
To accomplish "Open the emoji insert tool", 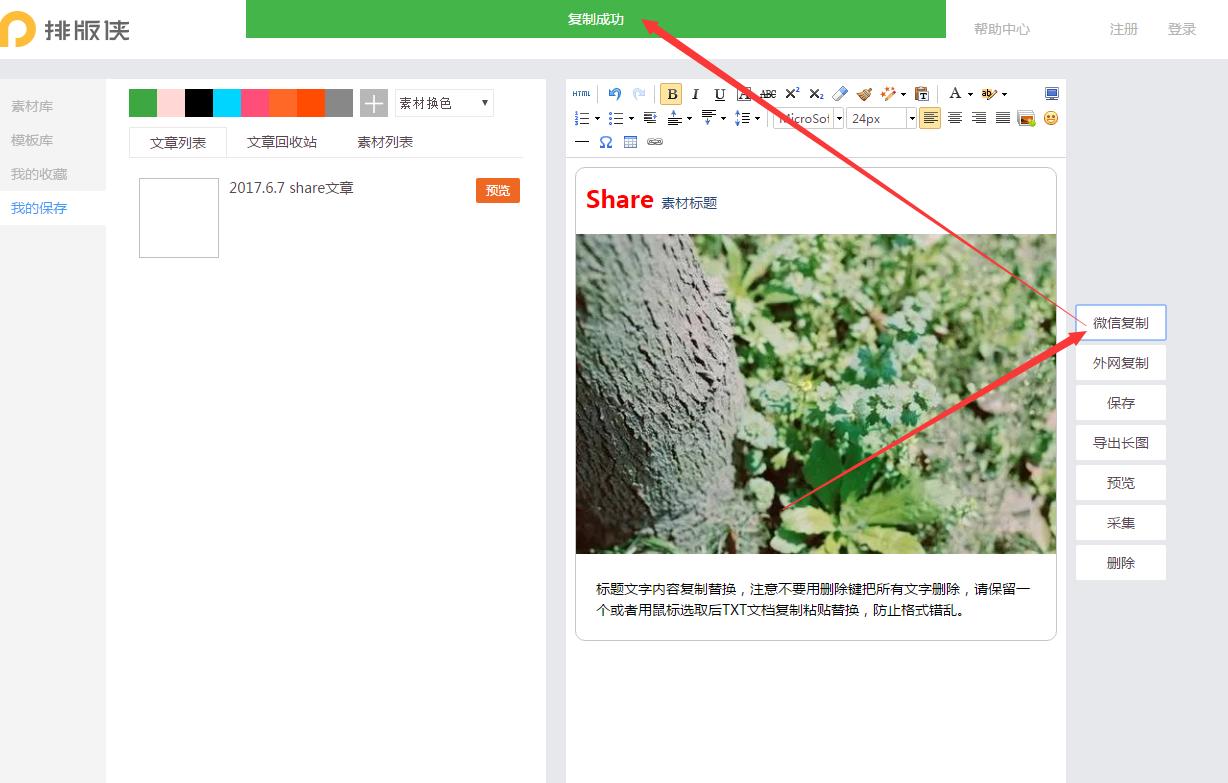I will (1050, 119).
